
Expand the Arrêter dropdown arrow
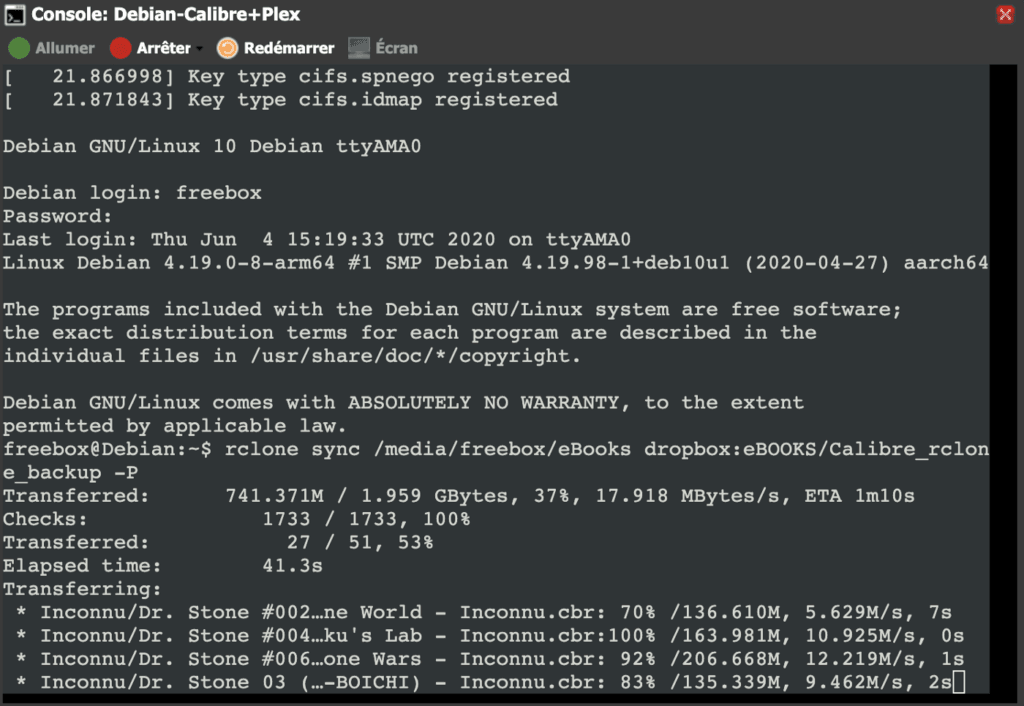[199, 48]
